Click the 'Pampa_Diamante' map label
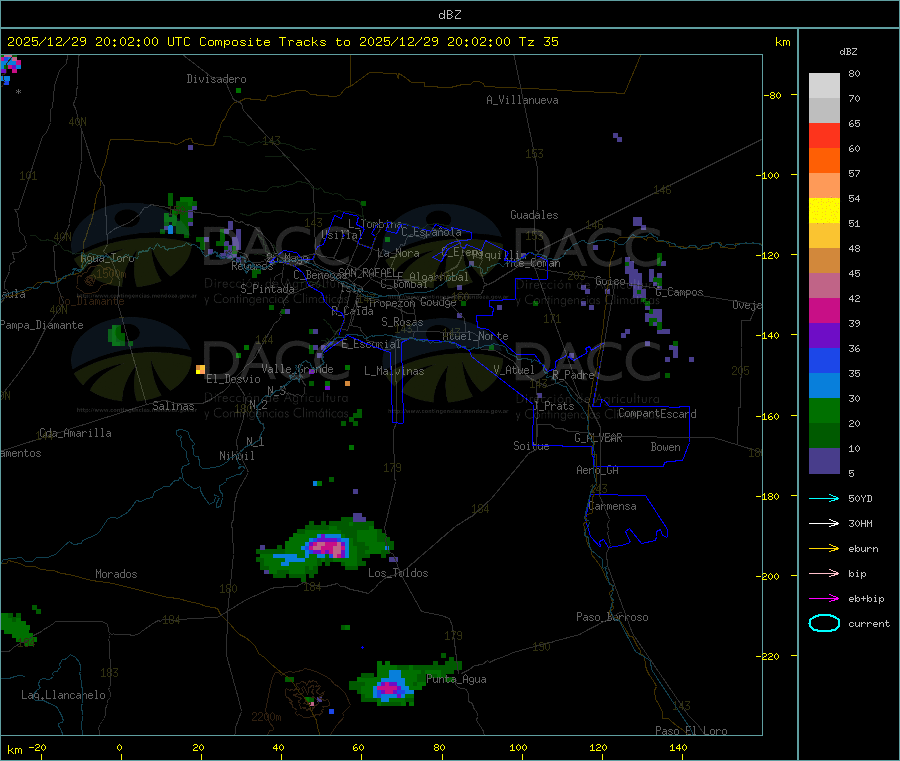Image resolution: width=900 pixels, height=761 pixels. pos(42,325)
